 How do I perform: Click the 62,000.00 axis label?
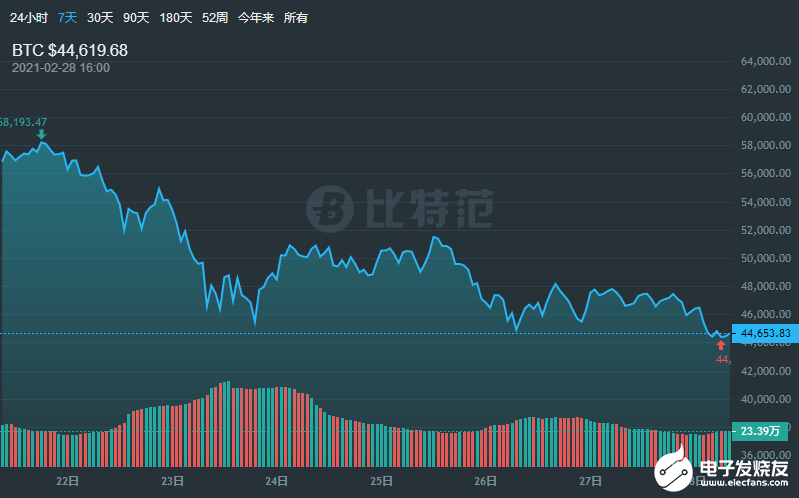[766, 89]
